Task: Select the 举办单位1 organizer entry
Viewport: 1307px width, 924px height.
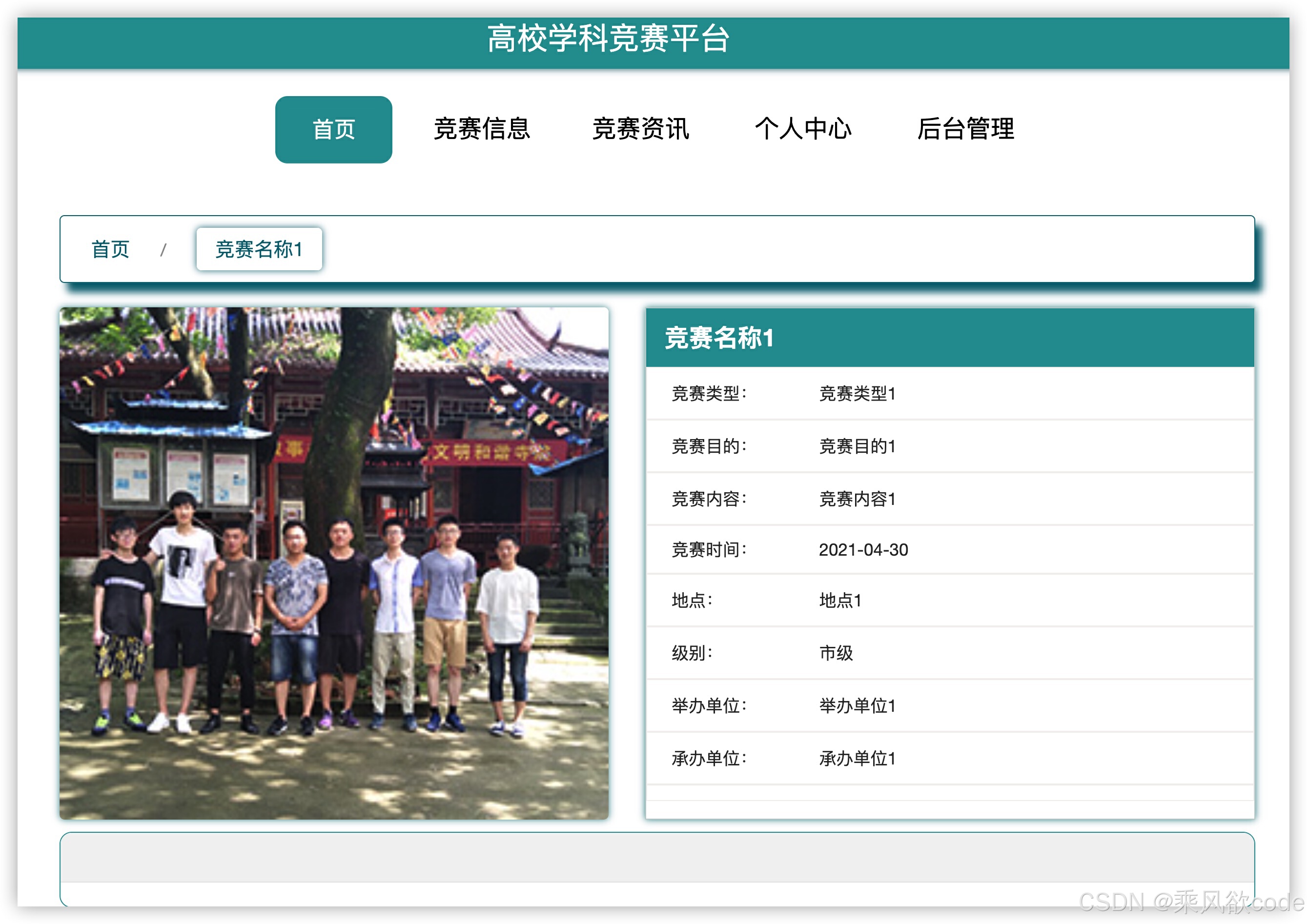Action: point(858,705)
